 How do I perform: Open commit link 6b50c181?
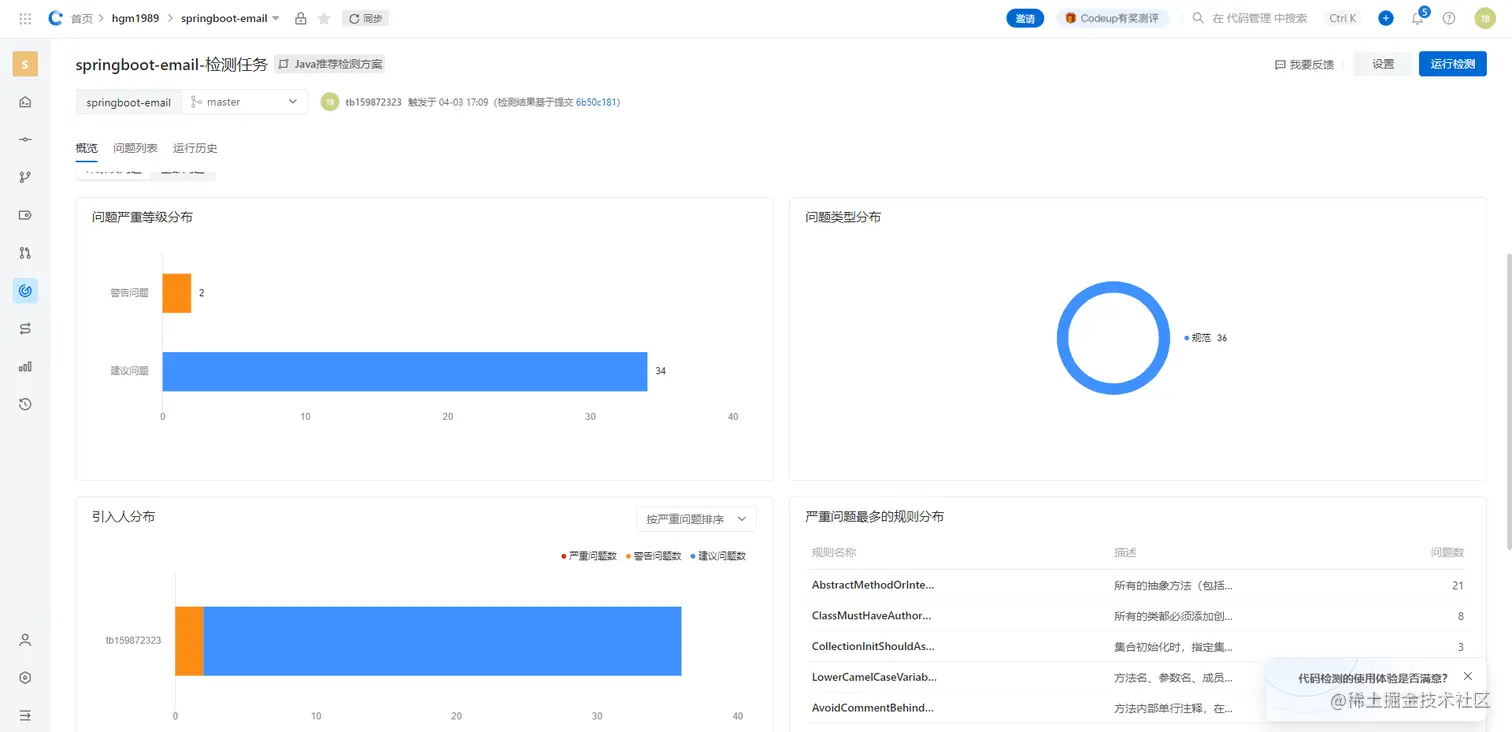pyautogui.click(x=596, y=102)
